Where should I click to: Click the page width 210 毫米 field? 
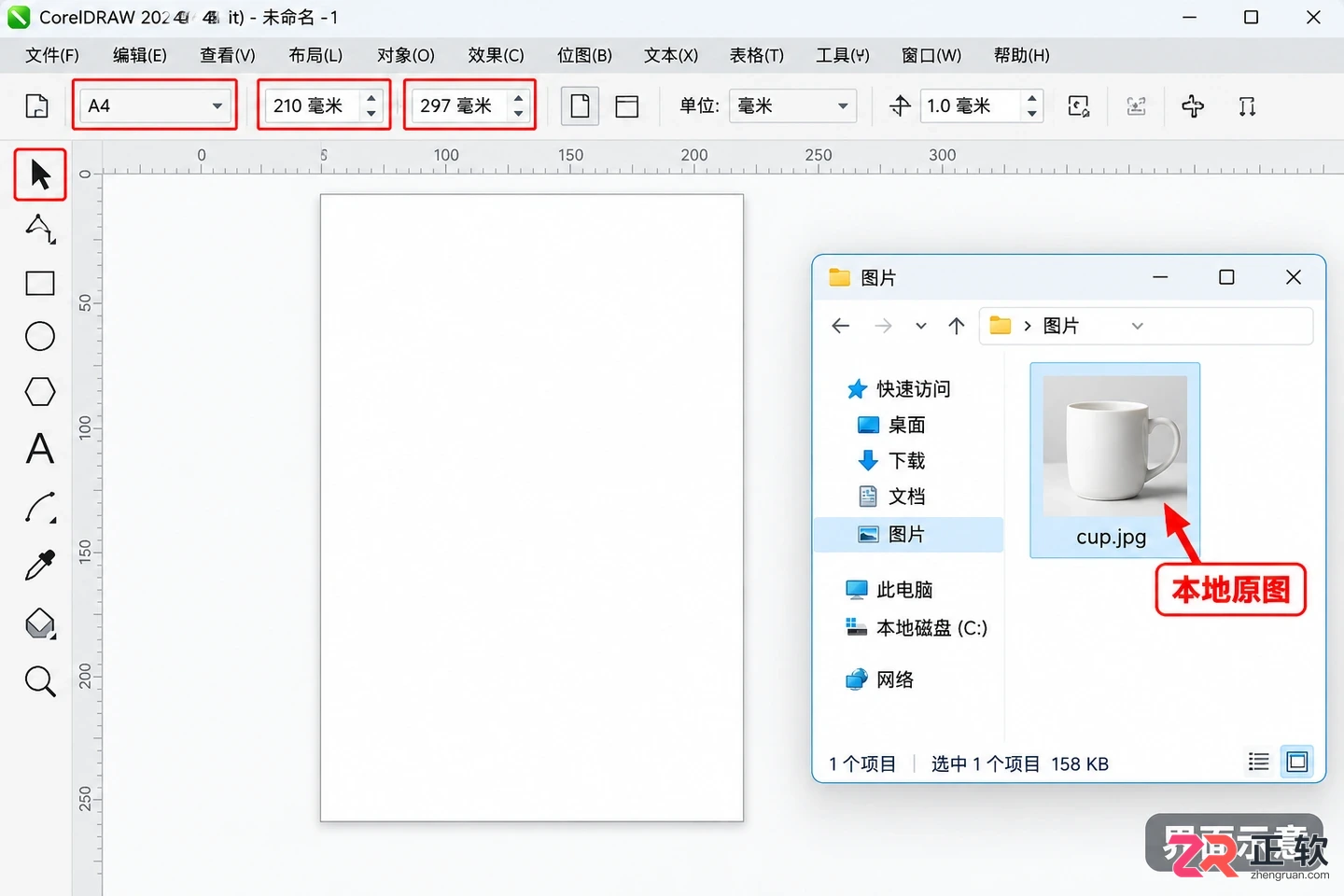point(314,105)
